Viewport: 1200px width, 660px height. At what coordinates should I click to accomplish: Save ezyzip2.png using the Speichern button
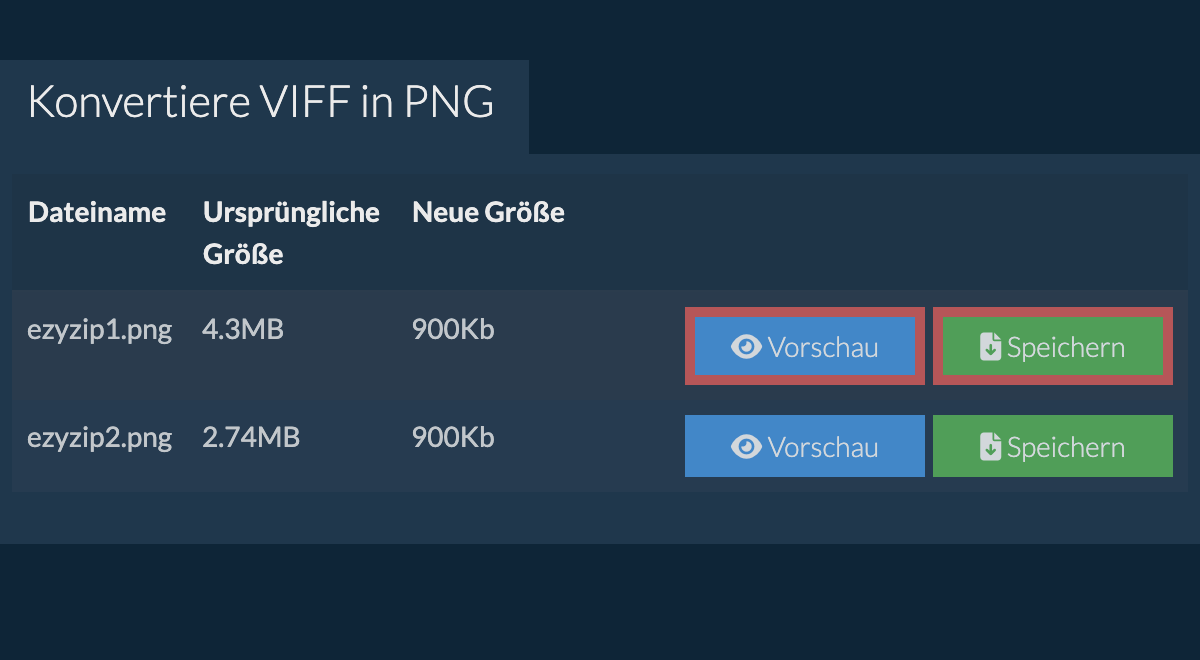[1053, 446]
